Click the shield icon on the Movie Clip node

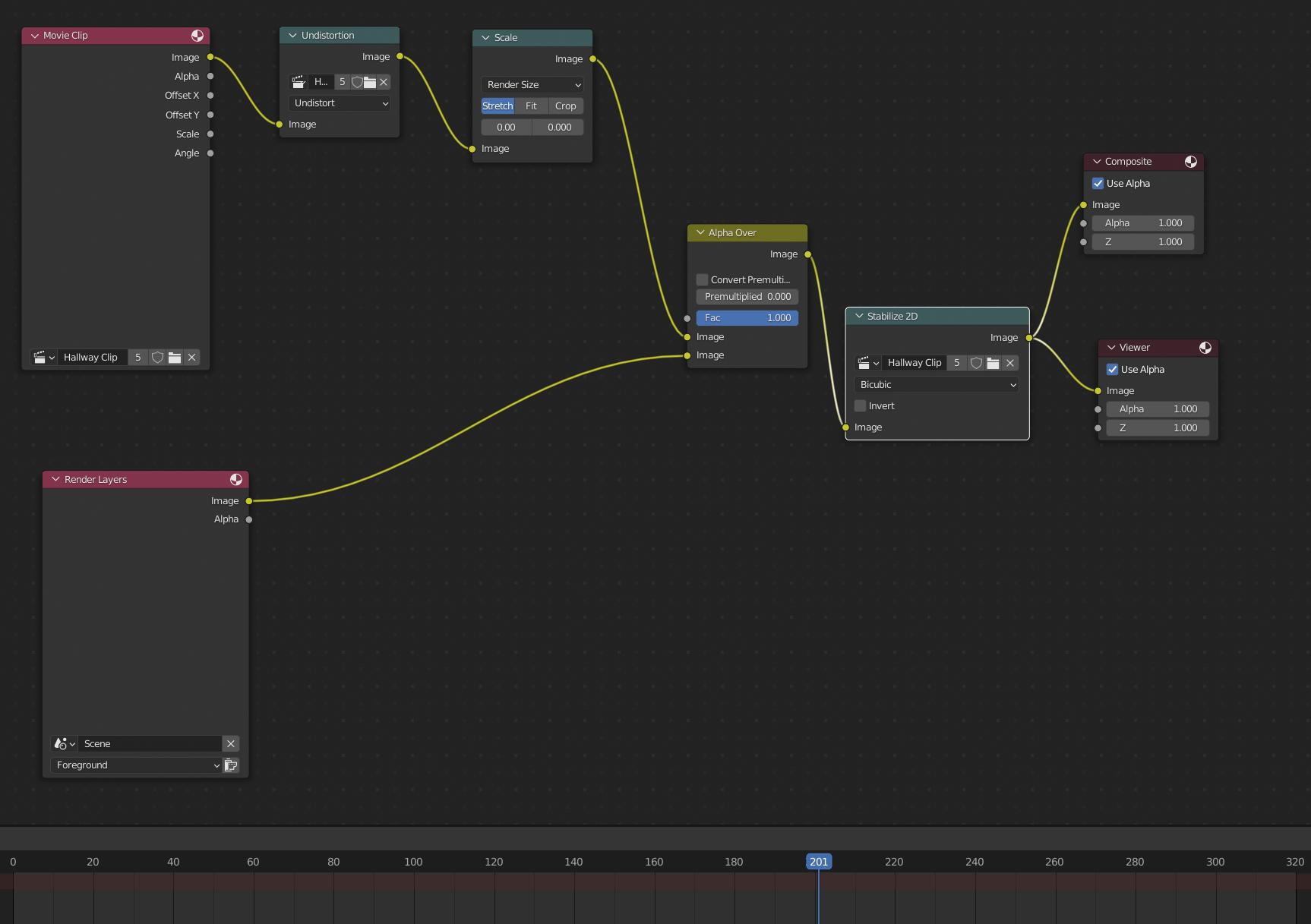pyautogui.click(x=157, y=357)
